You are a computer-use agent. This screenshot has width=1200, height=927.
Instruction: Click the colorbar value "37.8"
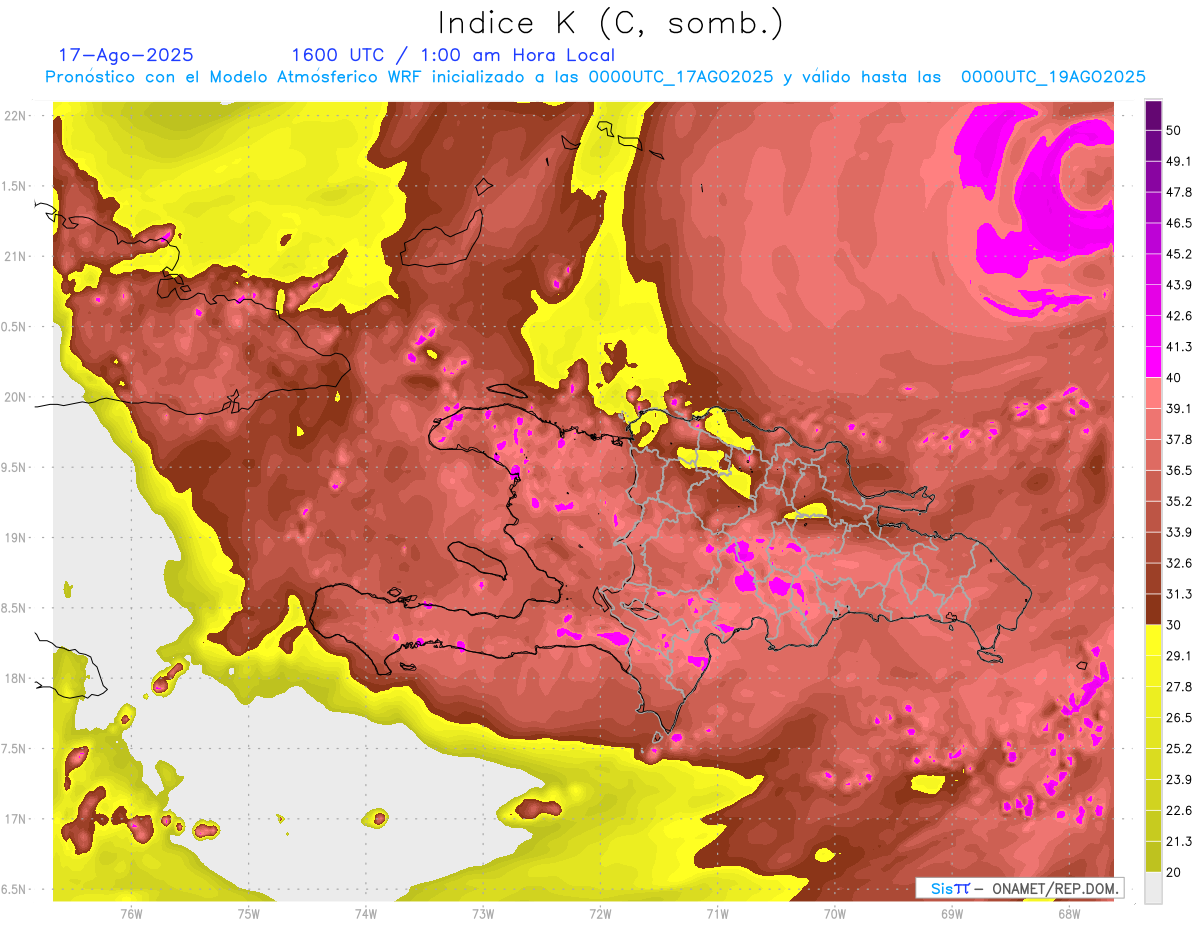point(1179,440)
